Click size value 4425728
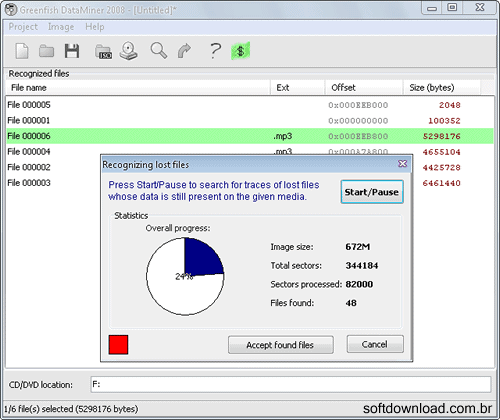This screenshot has width=500, height=420. pos(442,167)
